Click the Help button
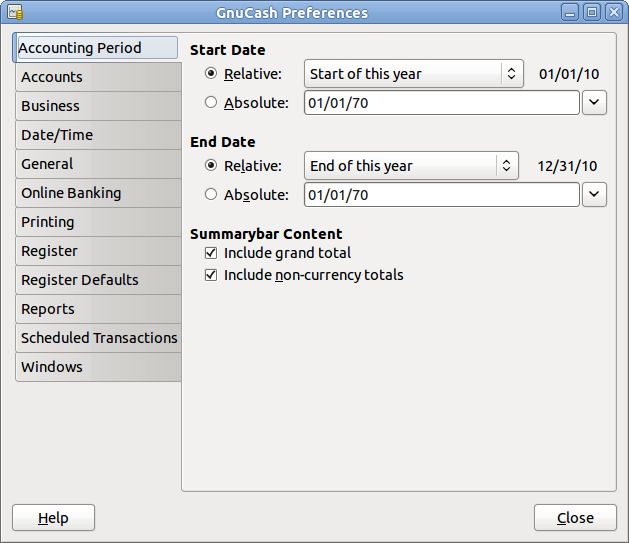 (x=53, y=518)
